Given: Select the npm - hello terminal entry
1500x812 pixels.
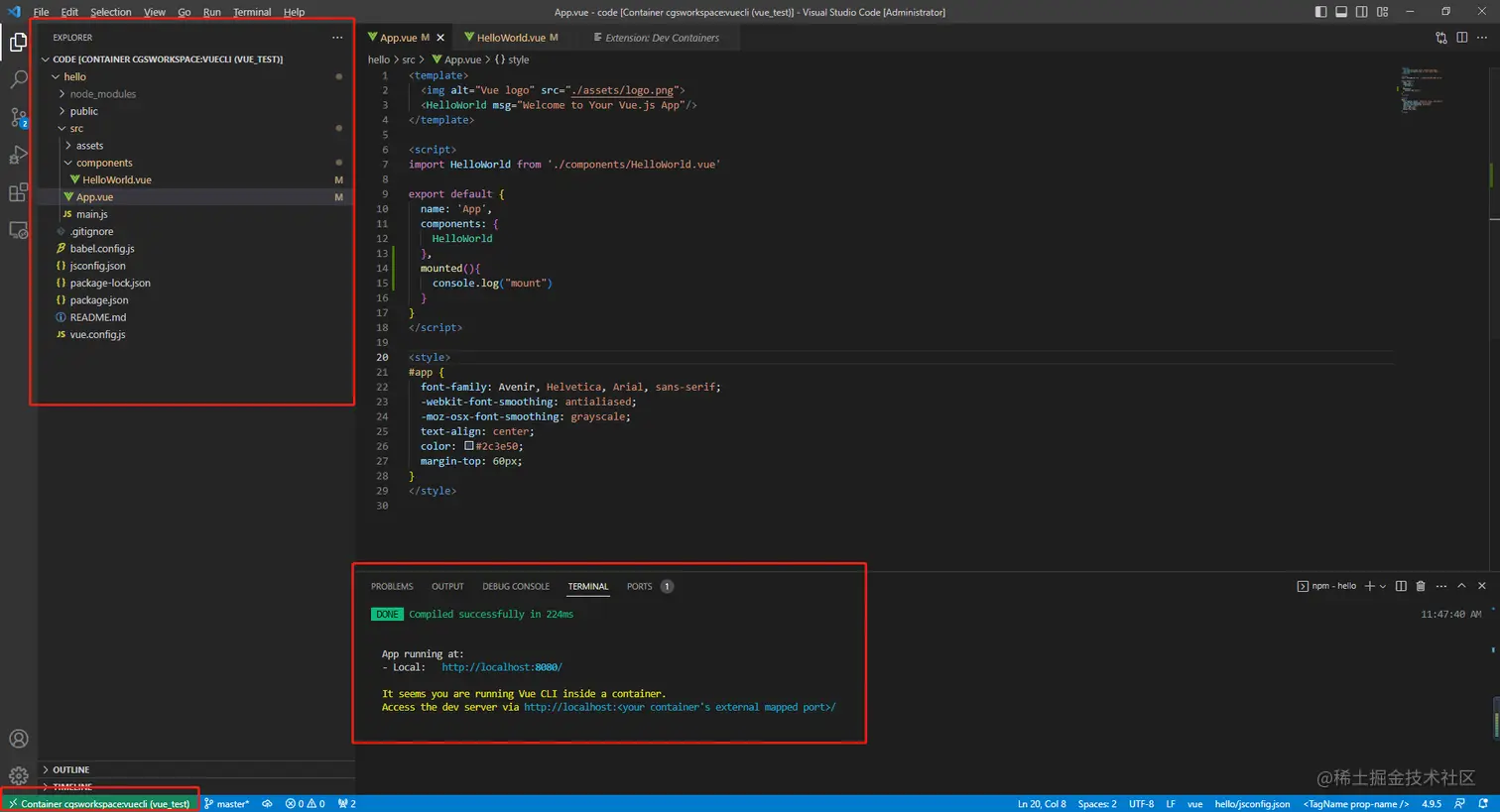Looking at the screenshot, I should point(1326,586).
